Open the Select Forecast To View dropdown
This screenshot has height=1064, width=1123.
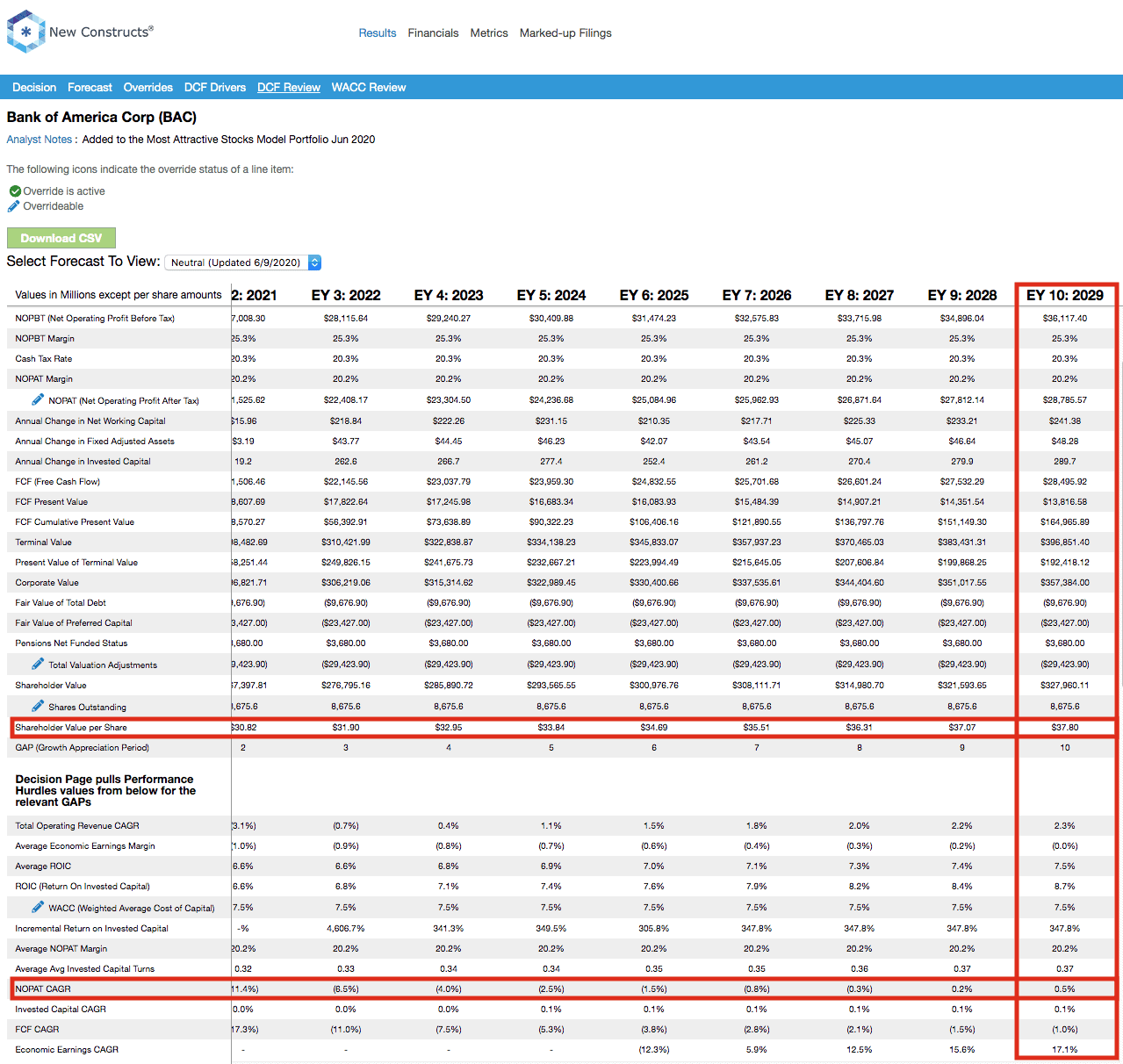tap(243, 262)
